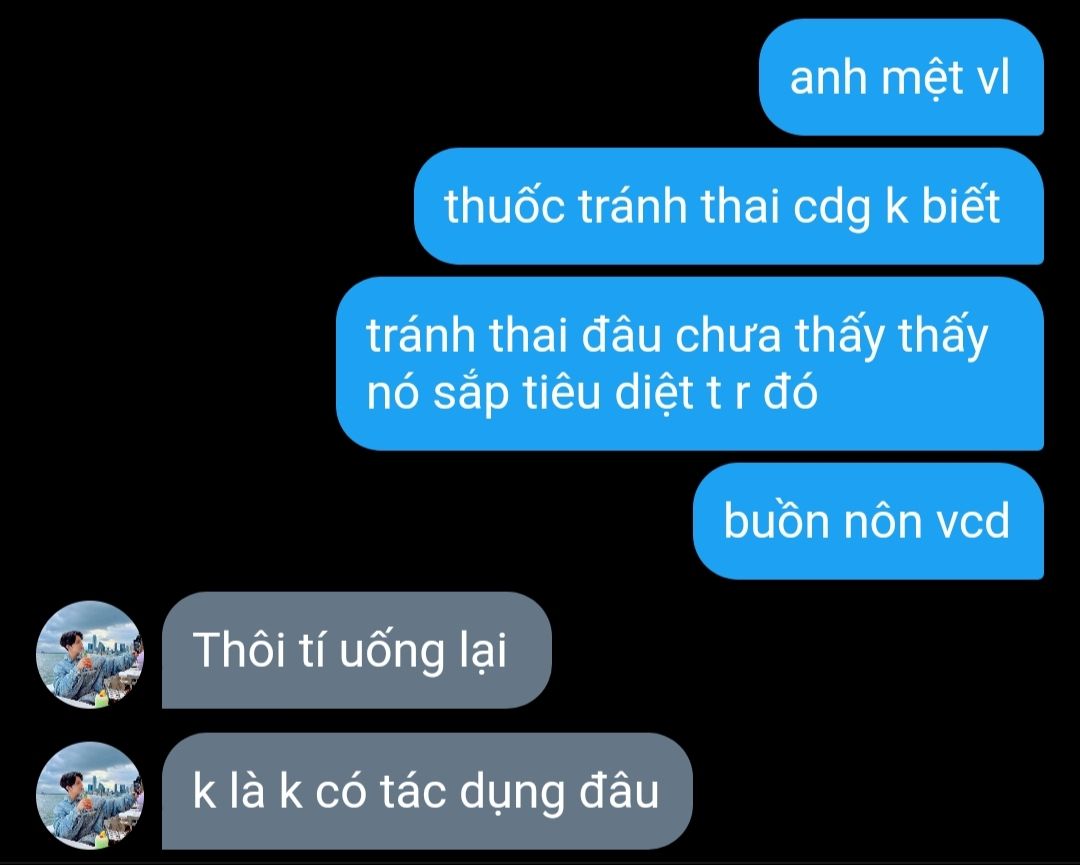Tap the two-line message starting "tránh thai đâu"
Viewport: 1080px width, 865px height.
(x=690, y=364)
